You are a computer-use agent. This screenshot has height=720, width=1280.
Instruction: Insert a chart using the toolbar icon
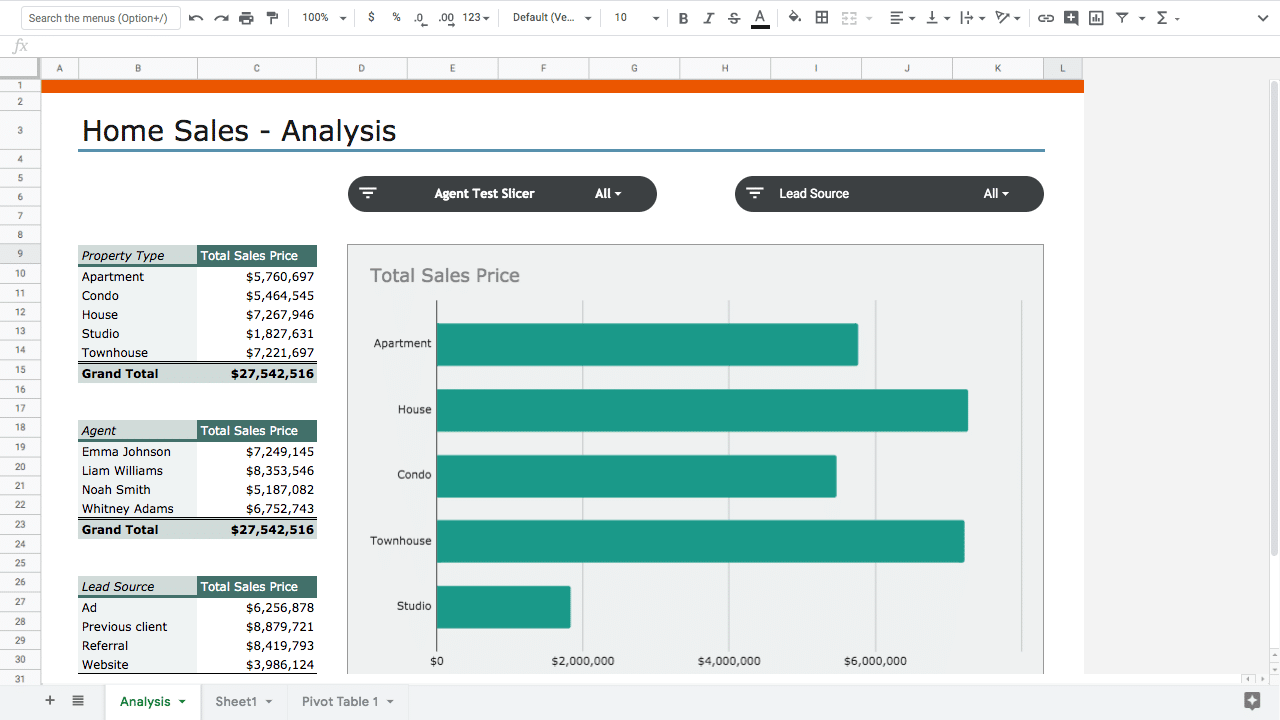click(1094, 17)
